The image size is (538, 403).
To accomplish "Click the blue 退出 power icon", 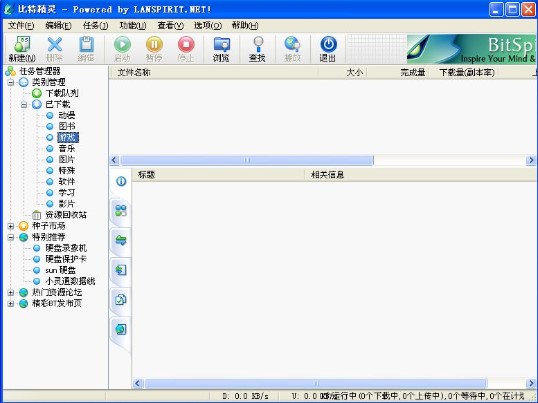I will point(328,44).
